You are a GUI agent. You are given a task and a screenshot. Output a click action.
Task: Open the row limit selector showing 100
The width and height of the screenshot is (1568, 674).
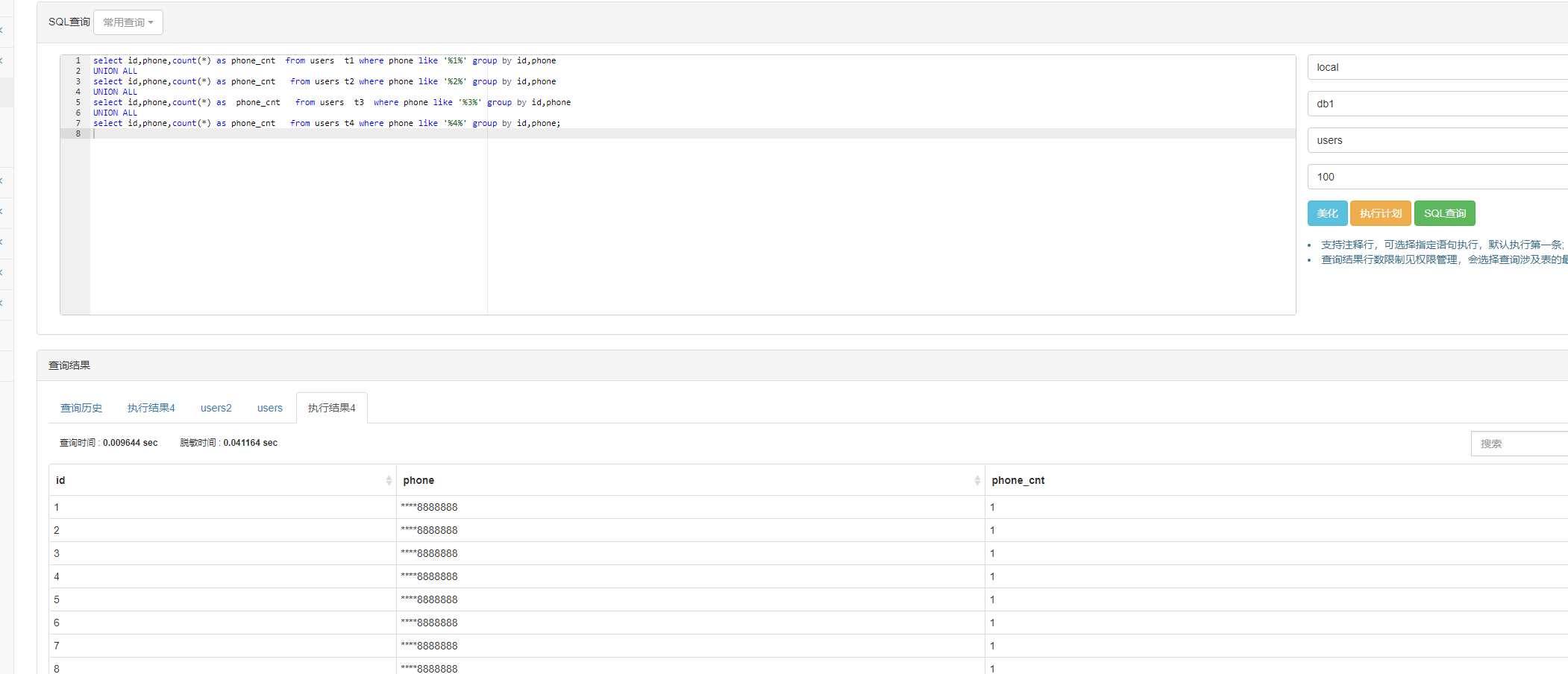pyautogui.click(x=1437, y=177)
